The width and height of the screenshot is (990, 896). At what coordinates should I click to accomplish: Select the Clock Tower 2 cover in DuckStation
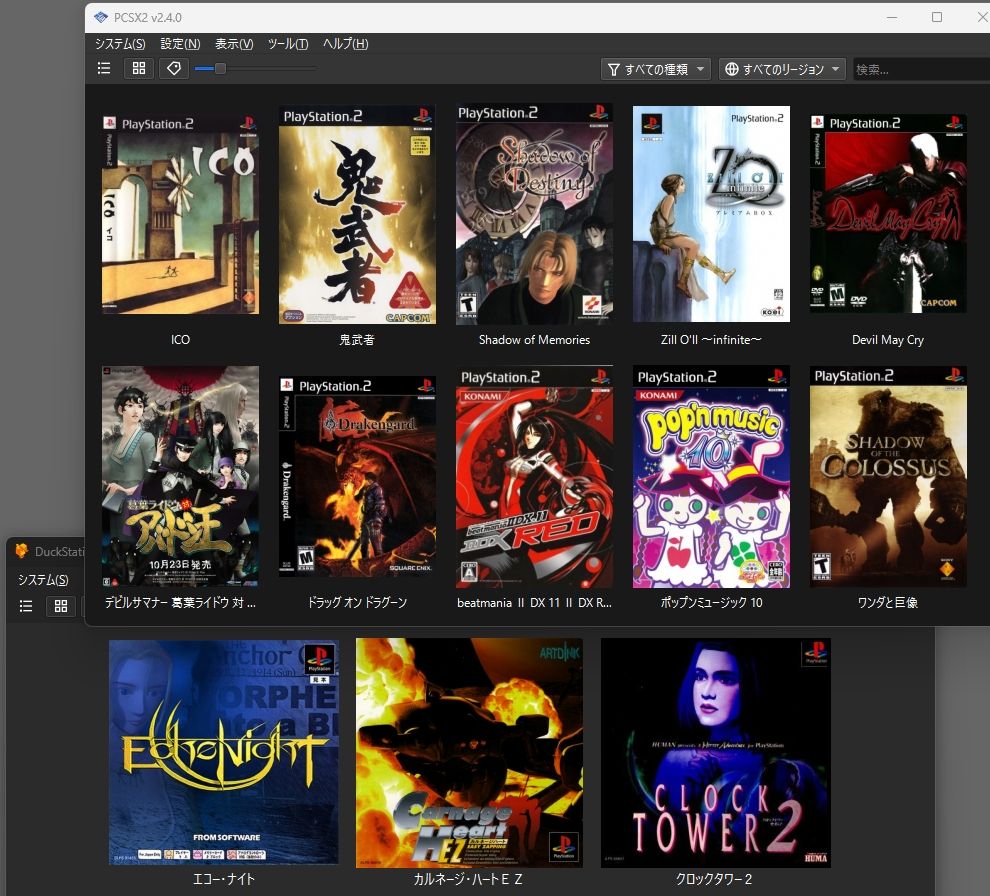pos(715,753)
